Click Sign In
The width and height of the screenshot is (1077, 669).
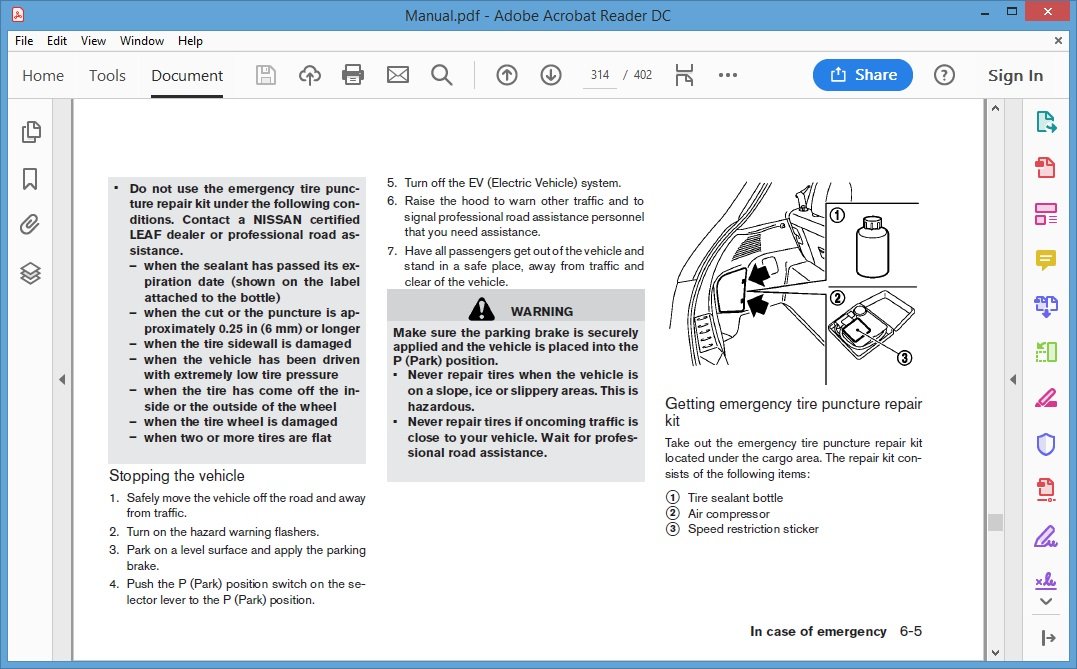(x=1014, y=75)
